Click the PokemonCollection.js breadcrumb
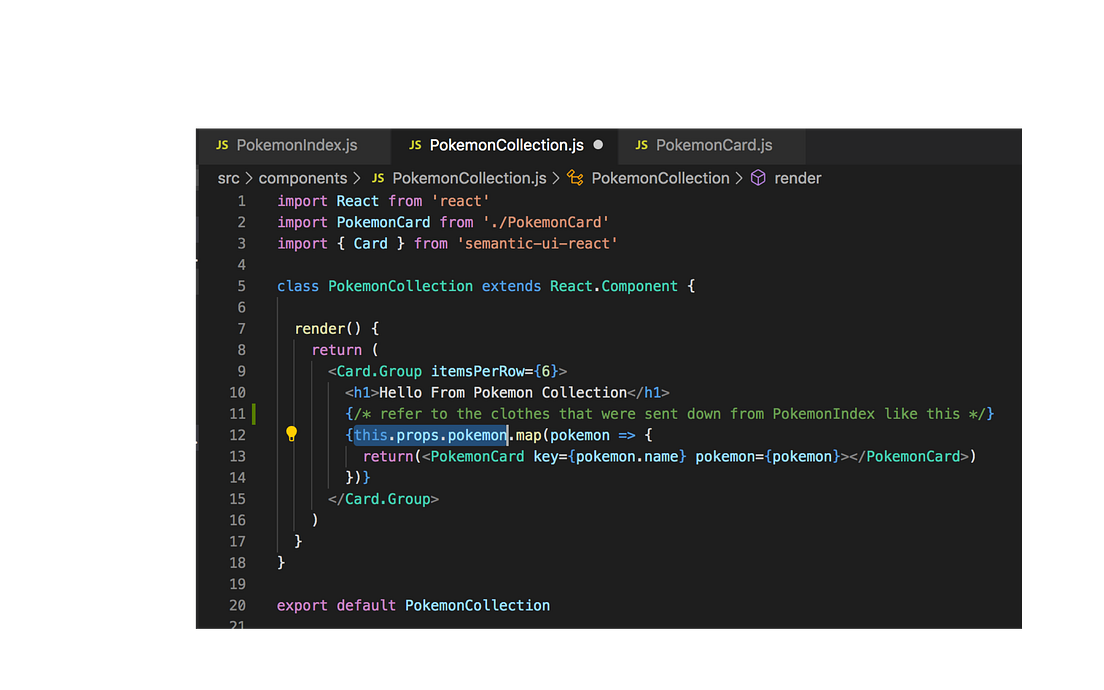 point(469,178)
